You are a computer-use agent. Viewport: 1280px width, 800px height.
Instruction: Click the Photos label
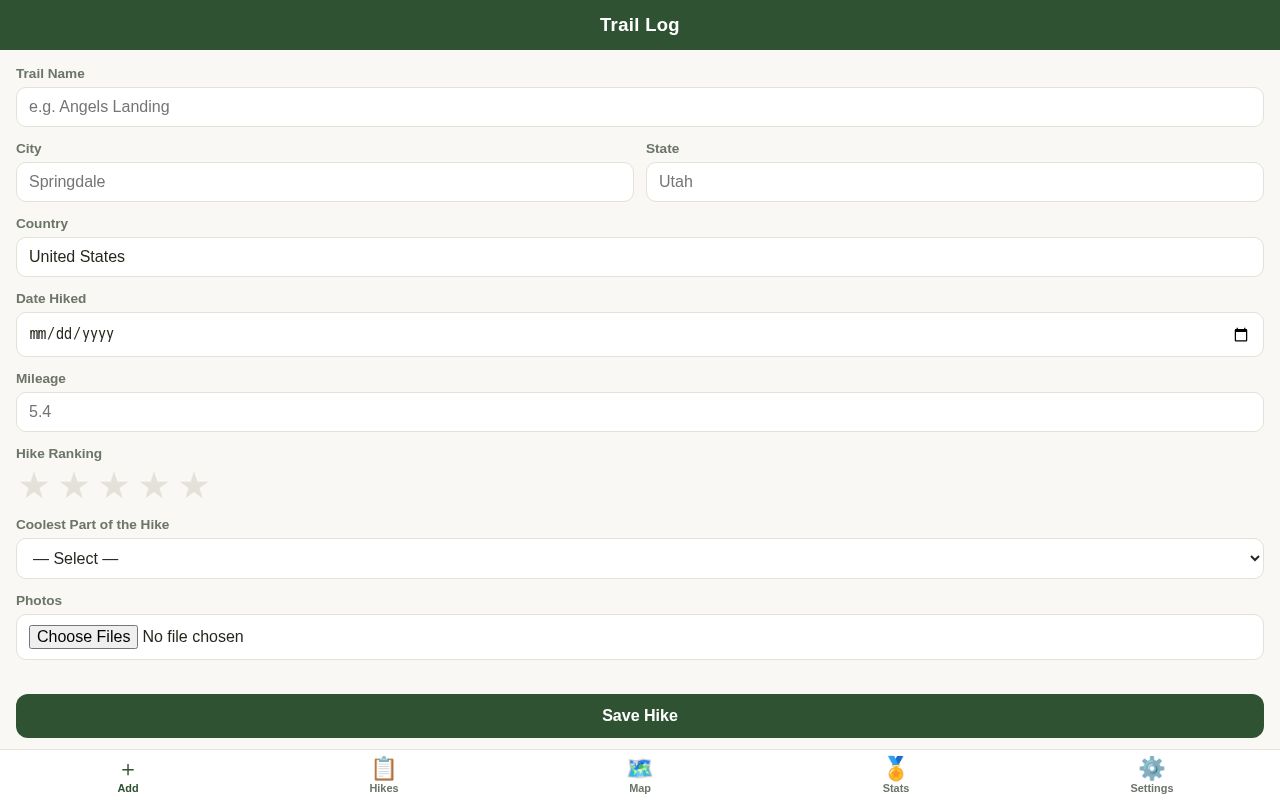[x=39, y=601]
